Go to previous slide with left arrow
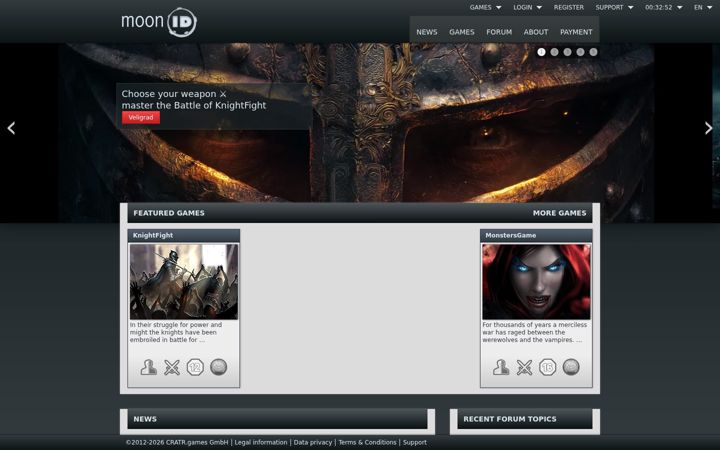The width and height of the screenshot is (720, 450). point(11,128)
